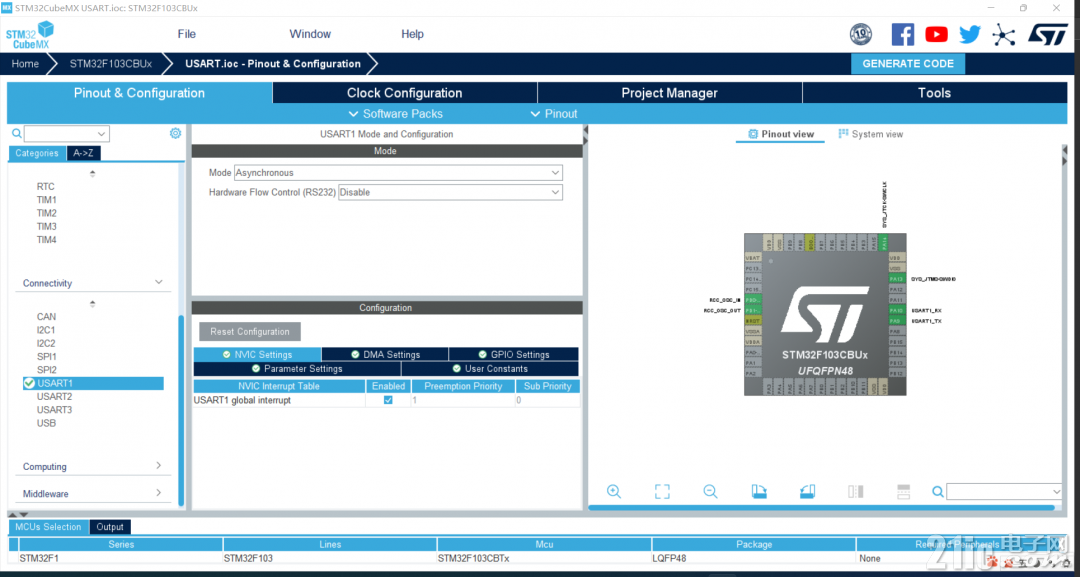Rotate the chip clockwise with the rotate icon
This screenshot has width=1080, height=577.
[759, 491]
